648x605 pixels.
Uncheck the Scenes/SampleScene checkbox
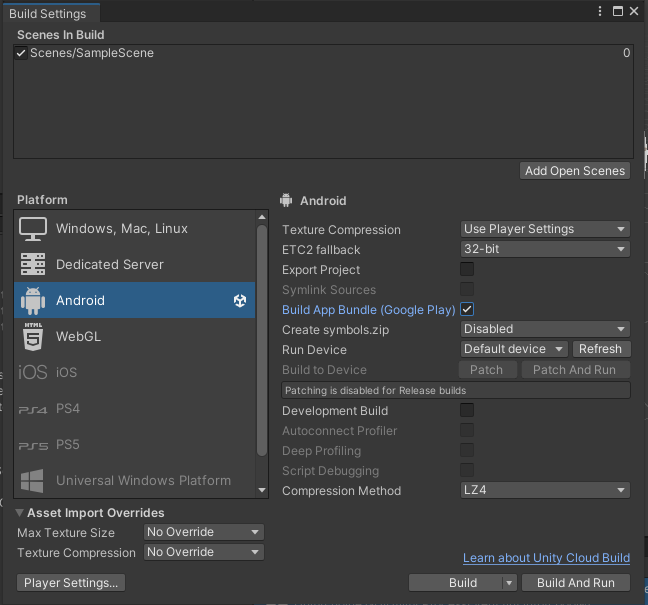point(21,53)
